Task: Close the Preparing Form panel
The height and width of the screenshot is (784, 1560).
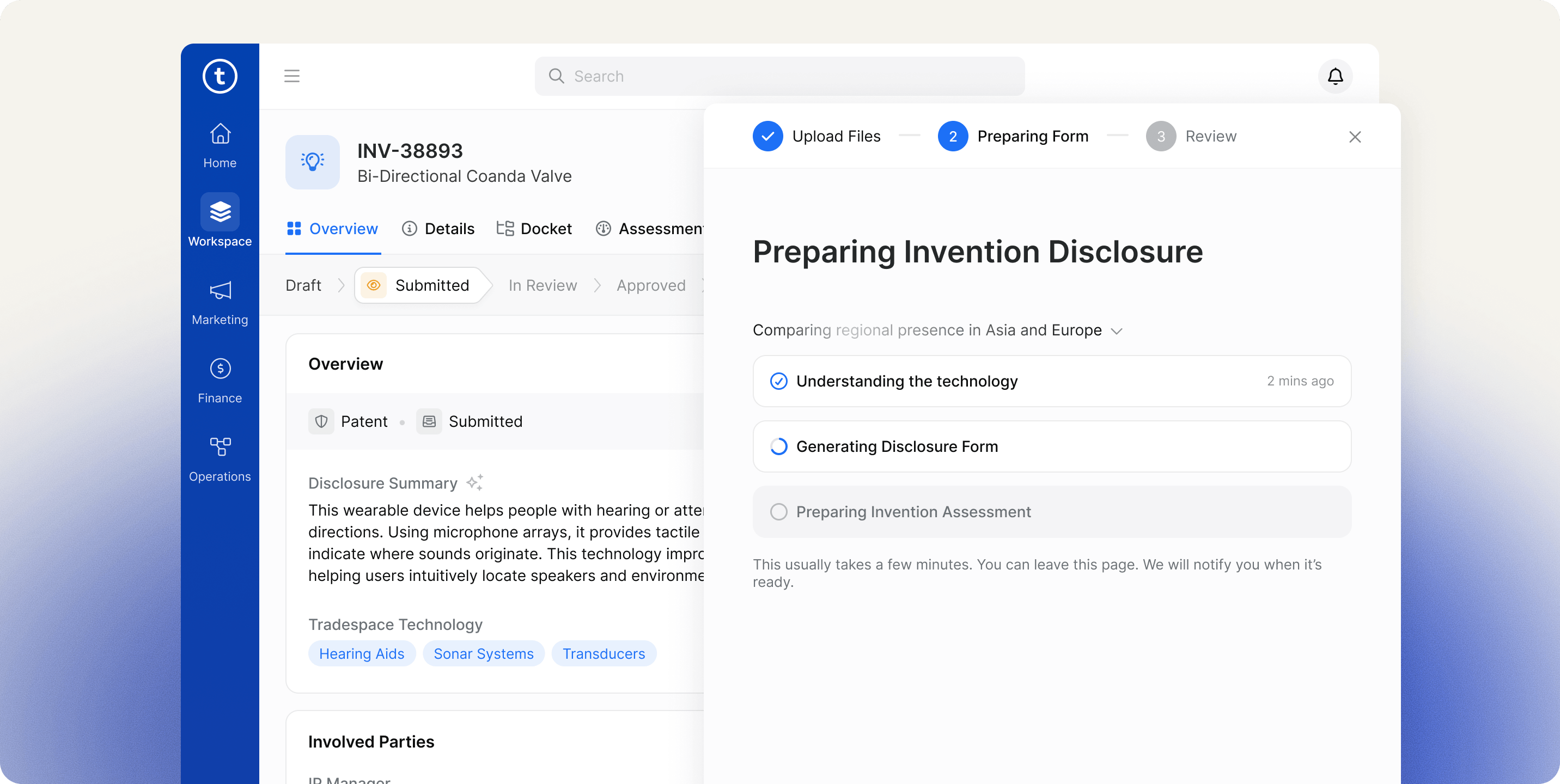Action: (x=1355, y=137)
